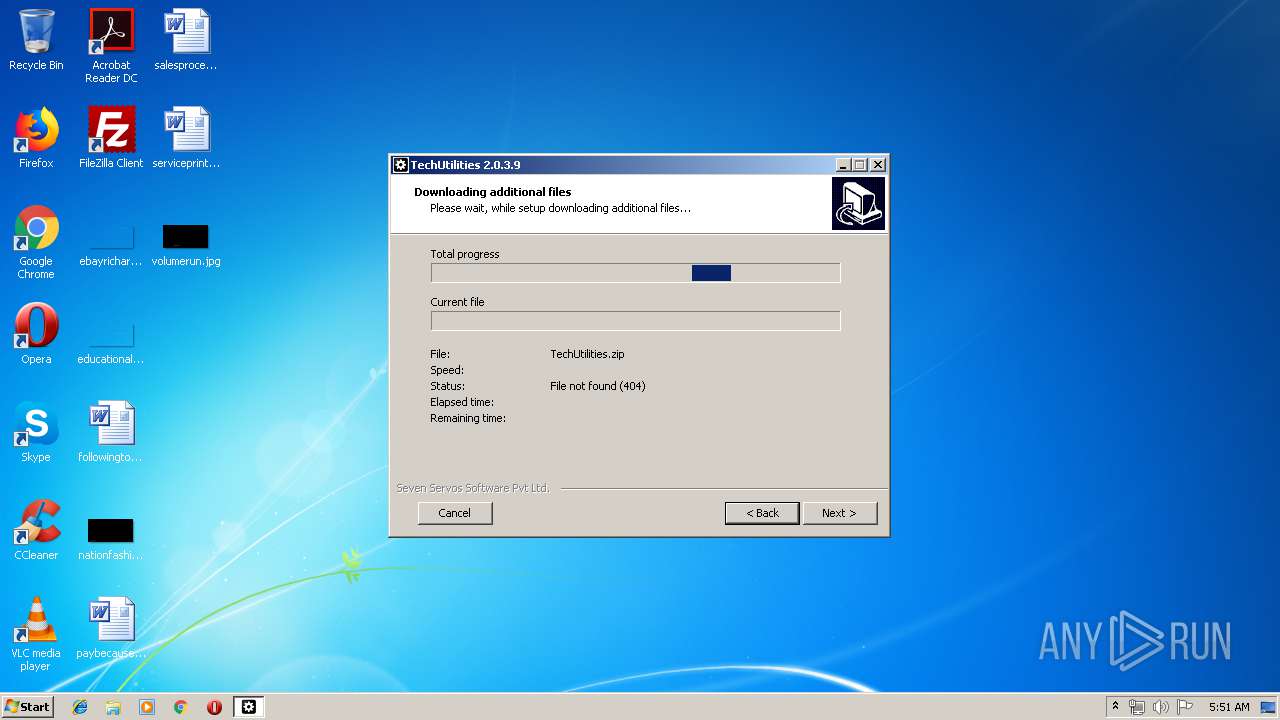This screenshot has width=1280, height=720.
Task: Click the installer computer graphic icon
Action: (x=858, y=204)
